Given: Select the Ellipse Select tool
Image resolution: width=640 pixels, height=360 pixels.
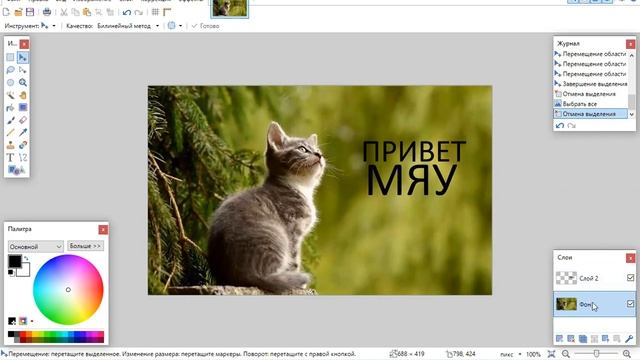Looking at the screenshot, I should tap(10, 82).
